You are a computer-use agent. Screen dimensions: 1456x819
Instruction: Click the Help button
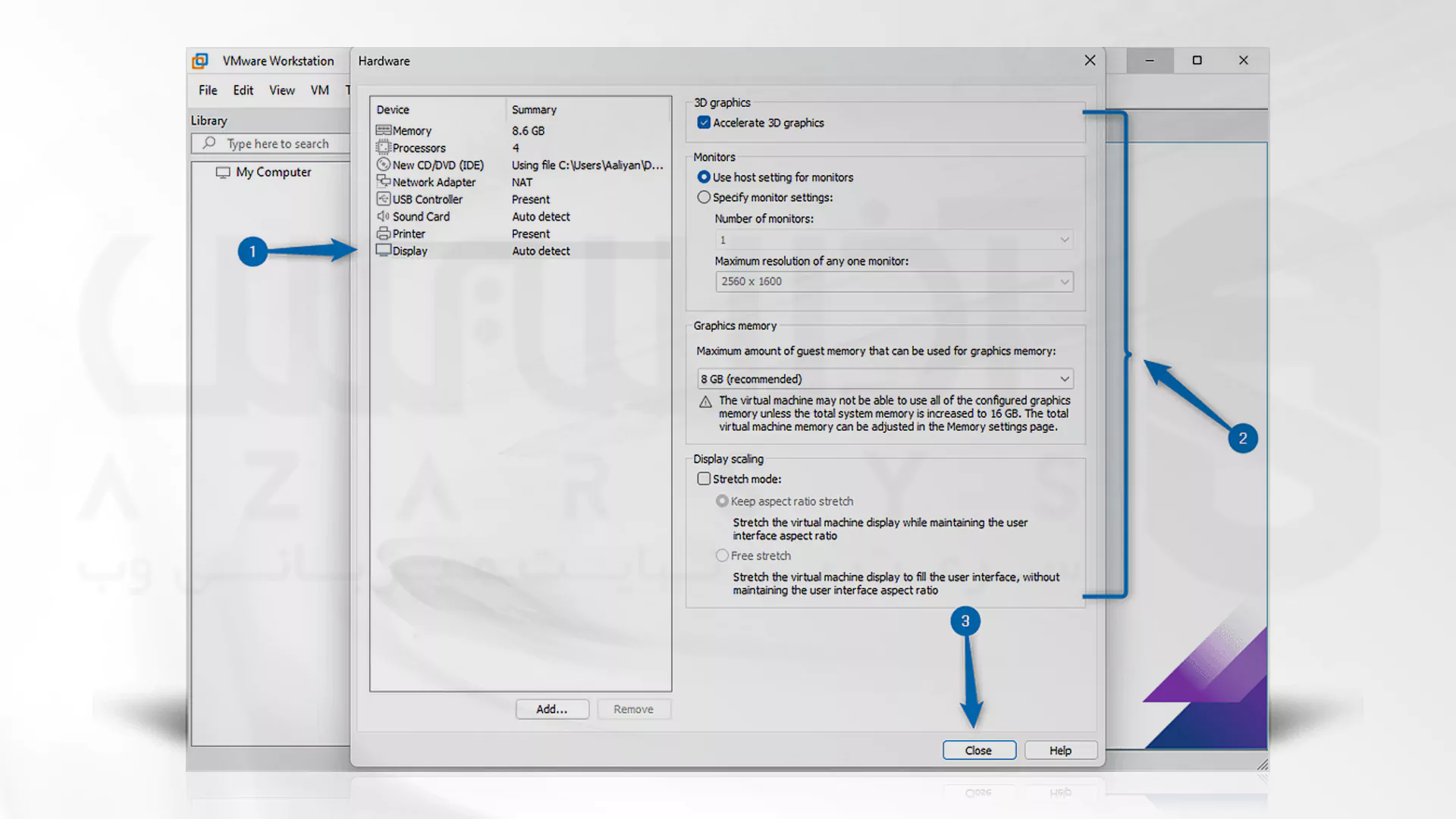[1061, 750]
